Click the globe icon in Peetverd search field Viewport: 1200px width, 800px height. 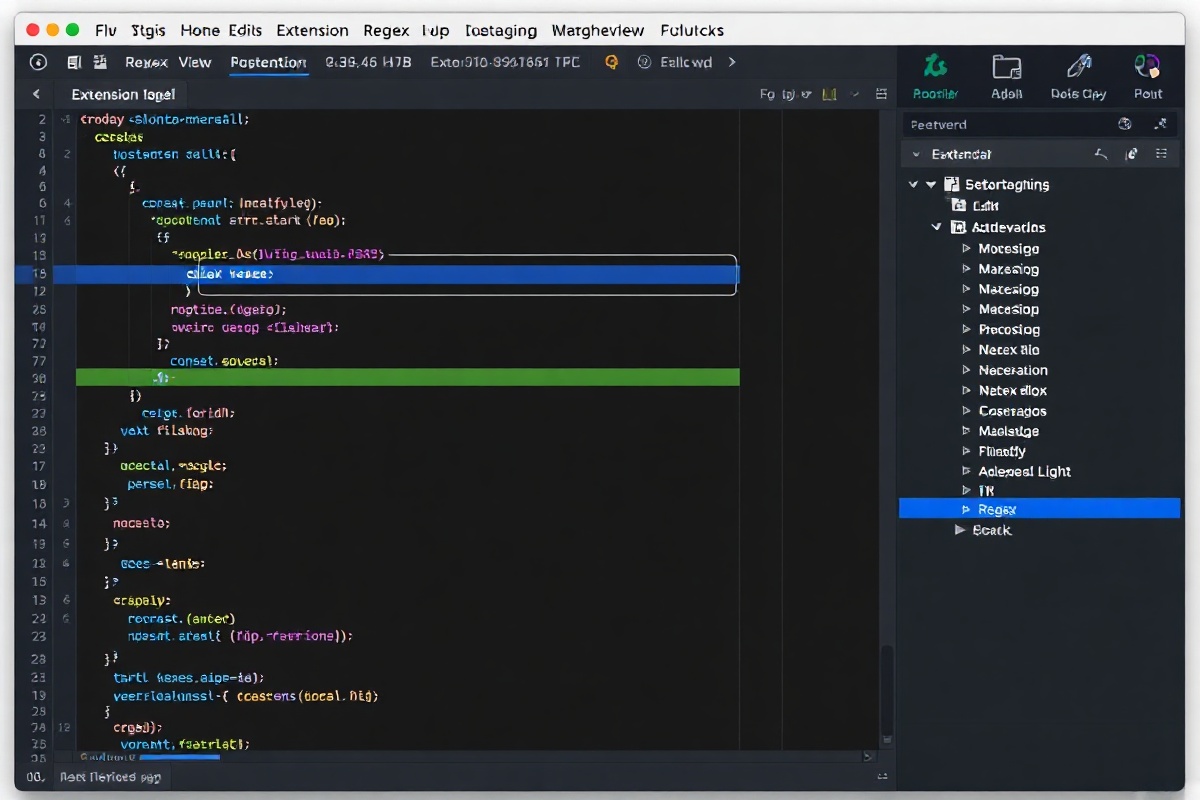click(x=1125, y=124)
